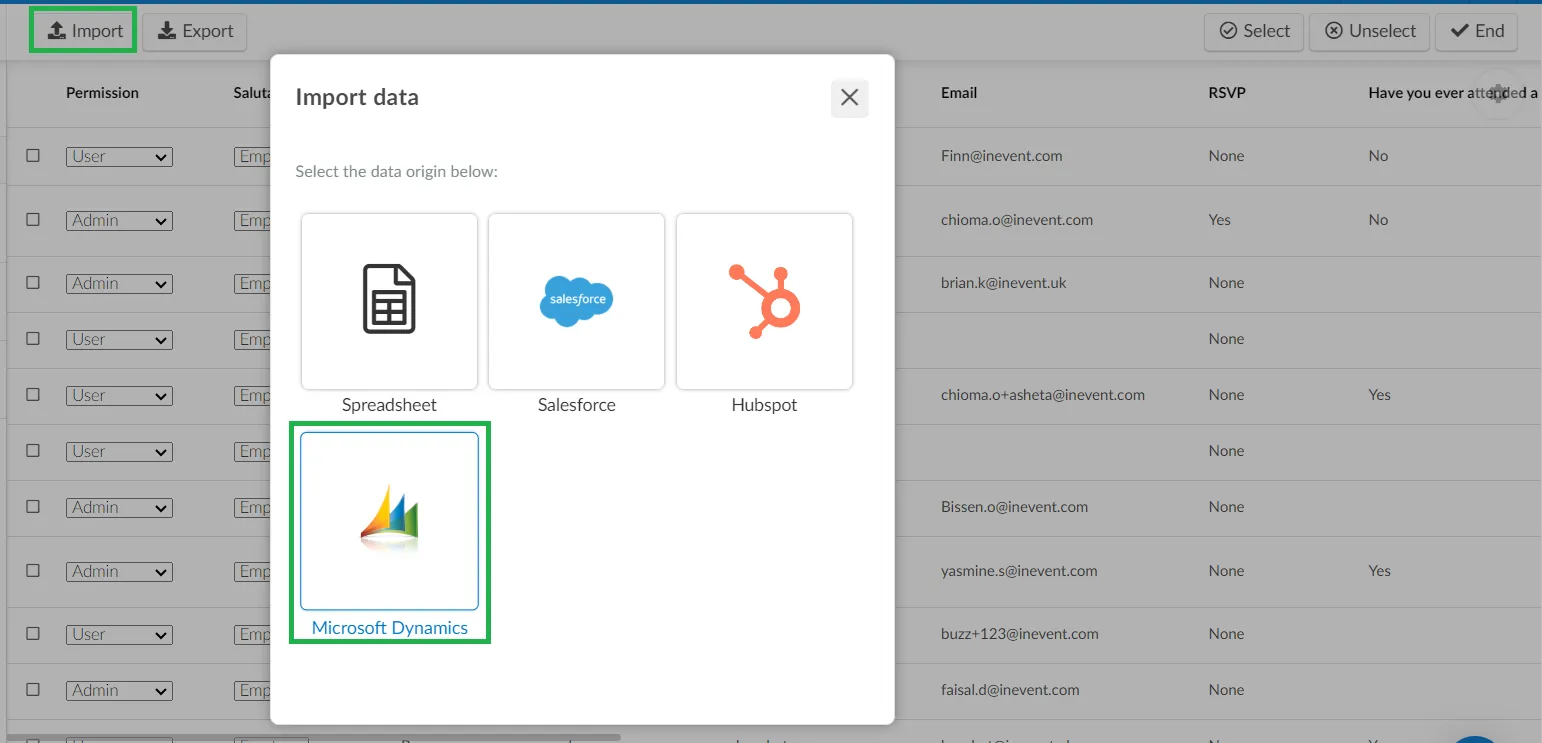Expand the Permission dropdown for faisal.d@inevent.com
The height and width of the screenshot is (743, 1542).
[x=119, y=691]
